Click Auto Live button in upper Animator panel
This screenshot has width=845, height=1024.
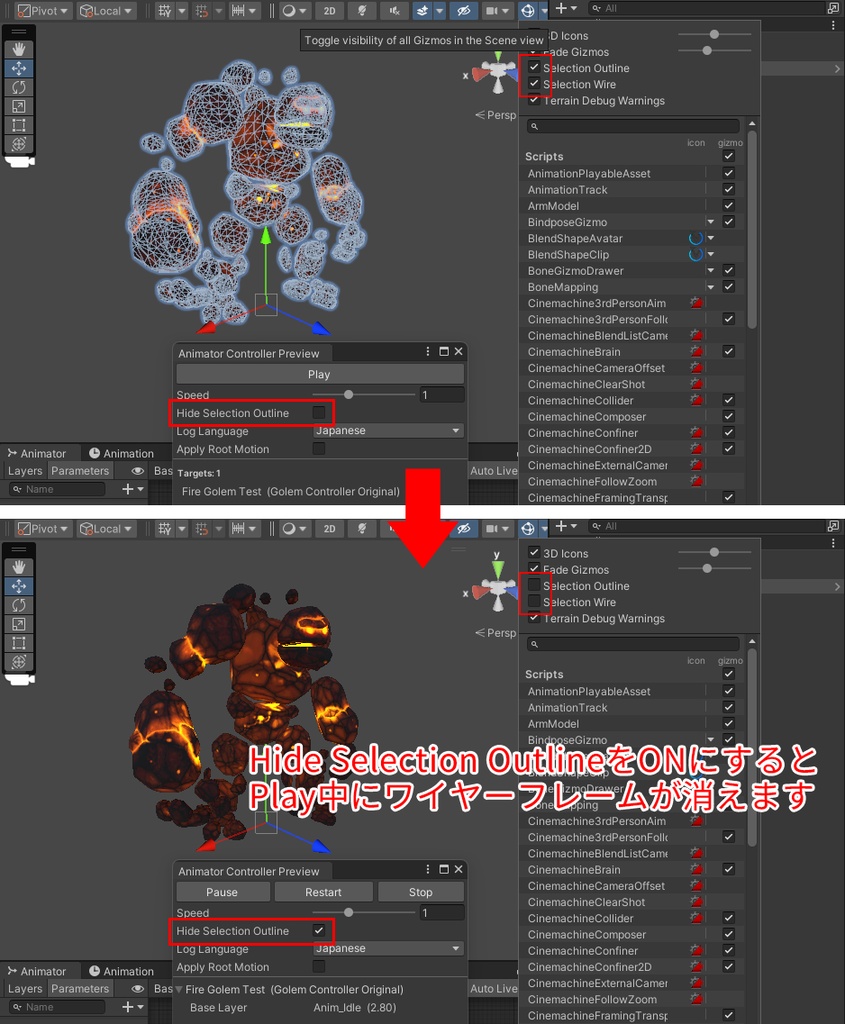click(493, 471)
